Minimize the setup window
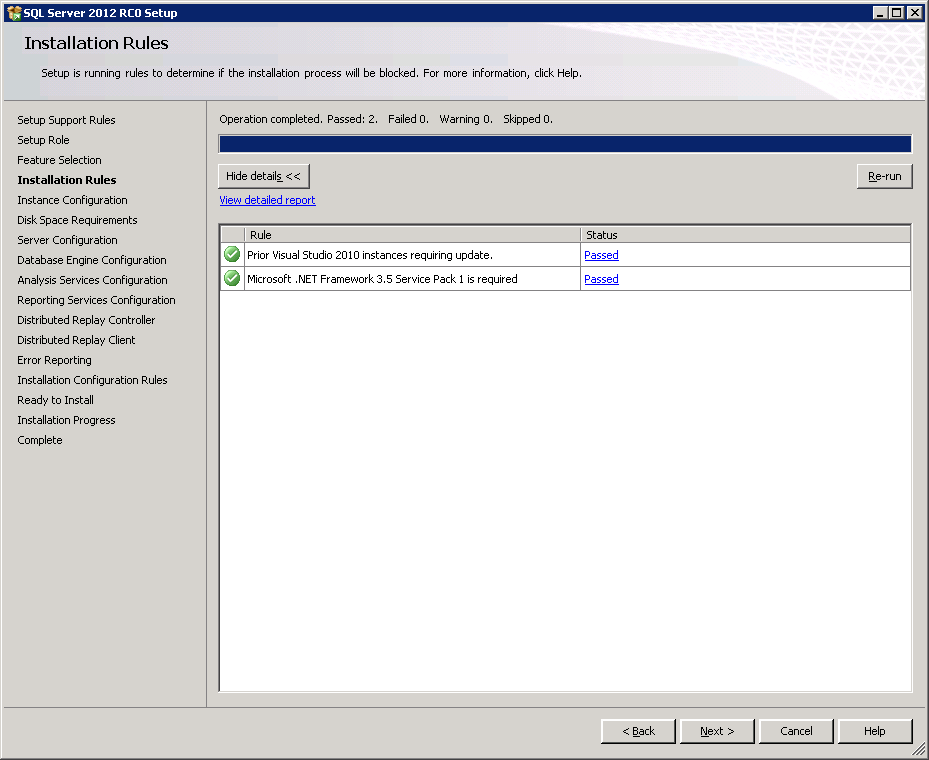Screen dimensions: 929x760 point(880,13)
